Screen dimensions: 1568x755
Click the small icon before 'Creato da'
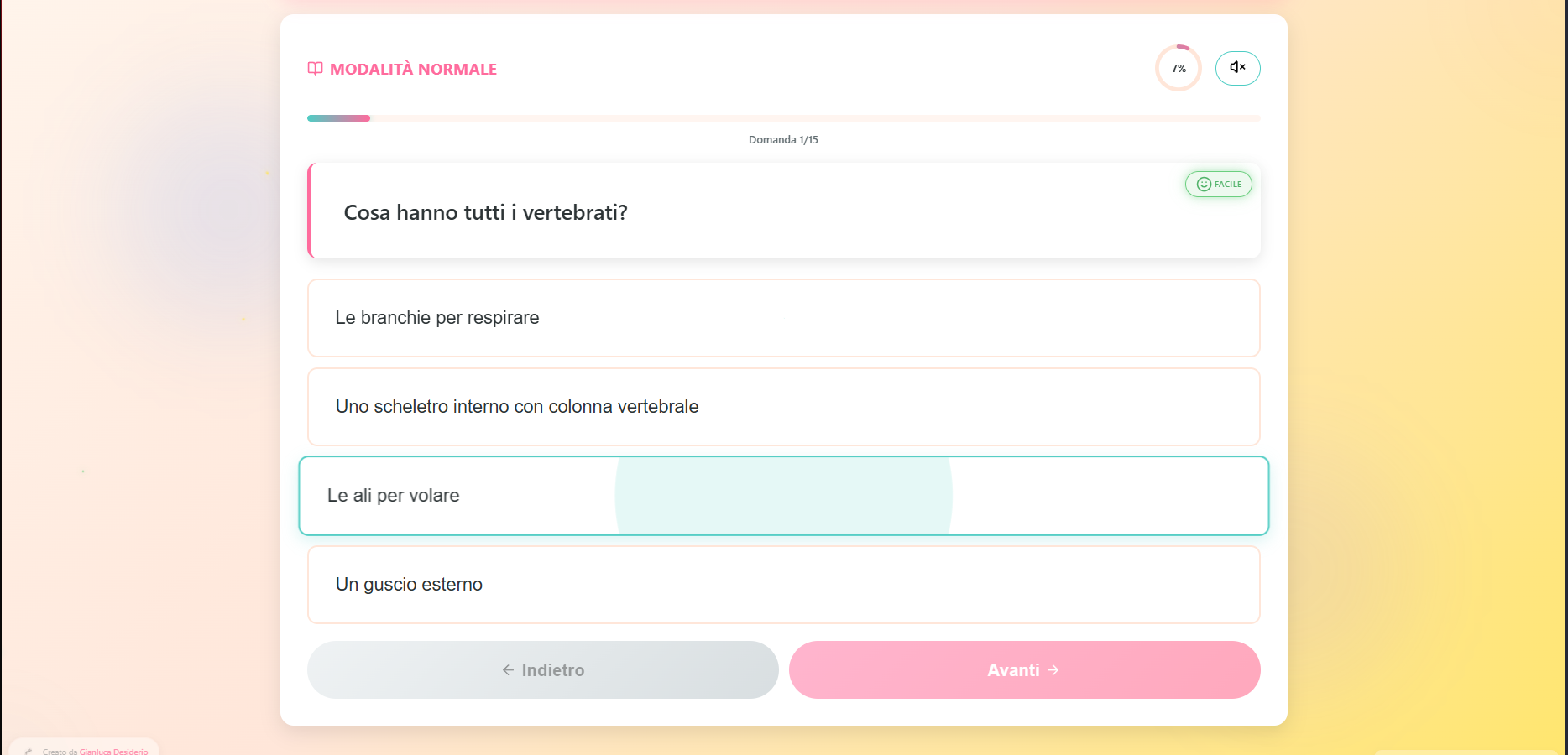(x=29, y=751)
